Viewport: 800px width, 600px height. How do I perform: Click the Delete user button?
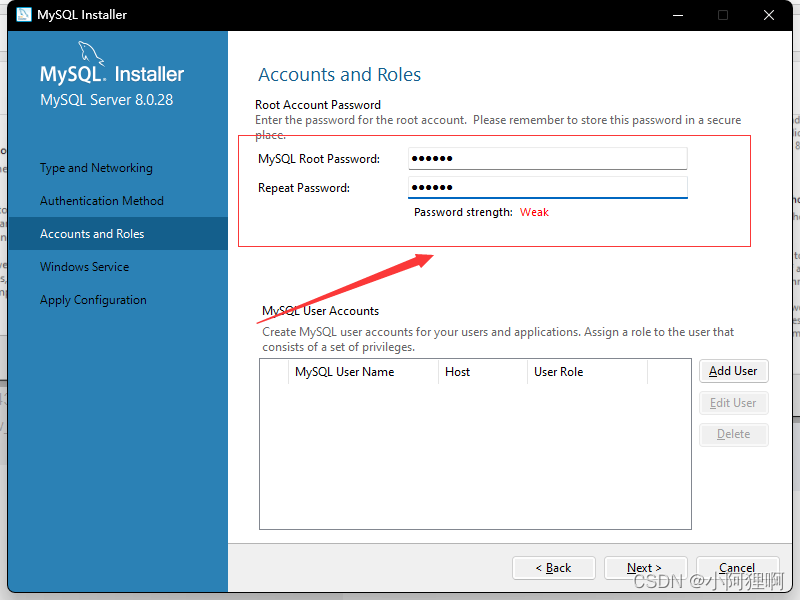click(x=733, y=434)
